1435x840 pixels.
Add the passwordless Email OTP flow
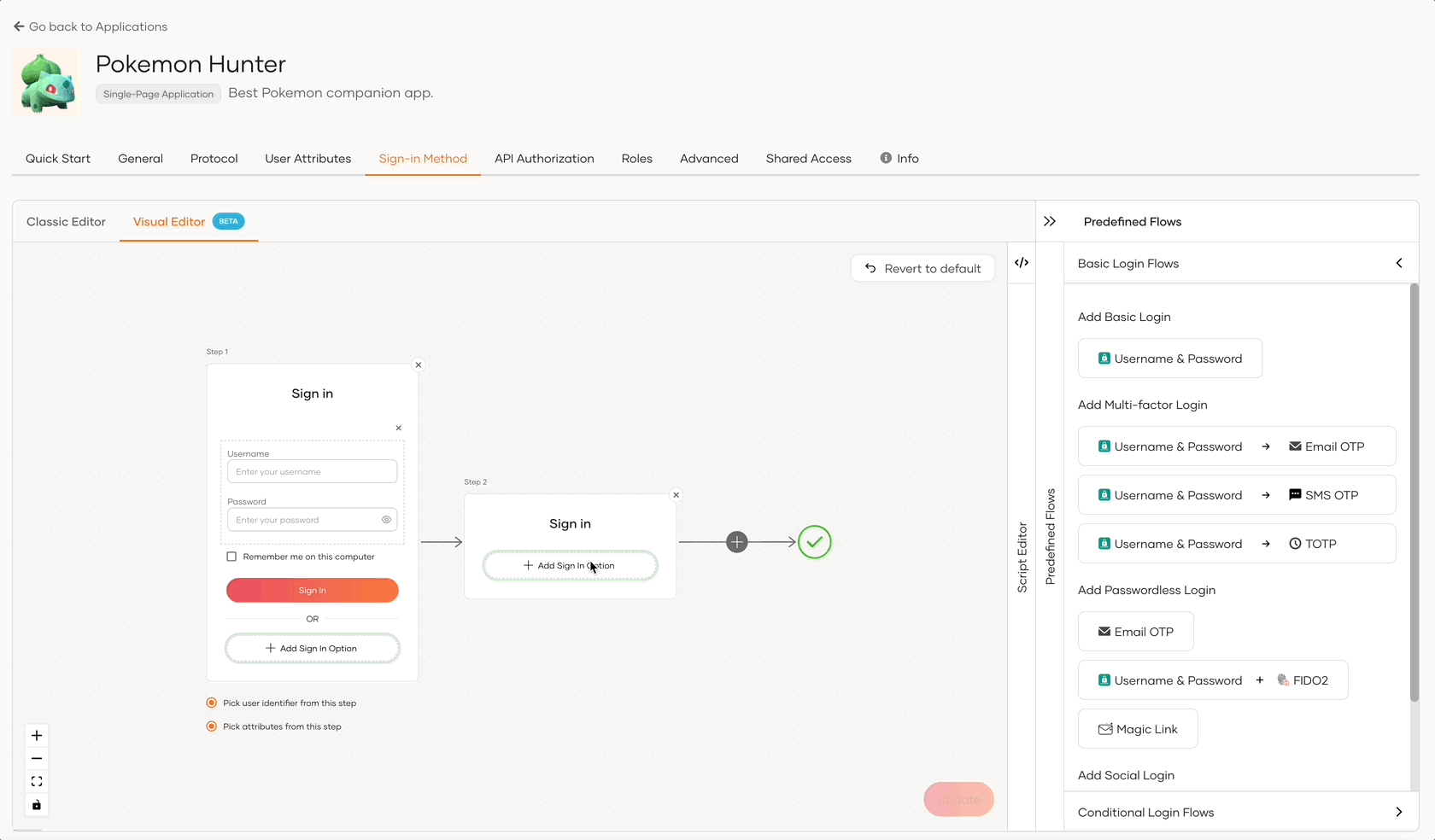point(1136,632)
